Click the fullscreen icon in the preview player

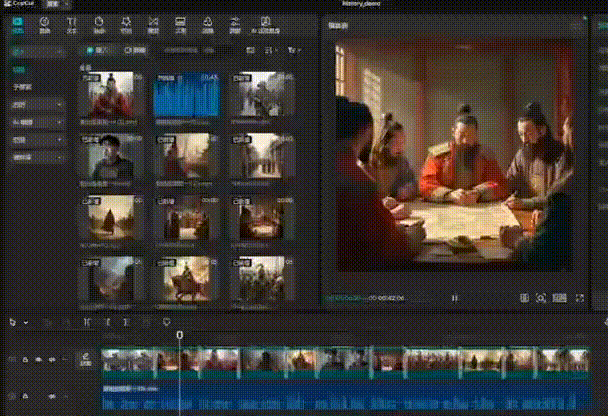580,297
